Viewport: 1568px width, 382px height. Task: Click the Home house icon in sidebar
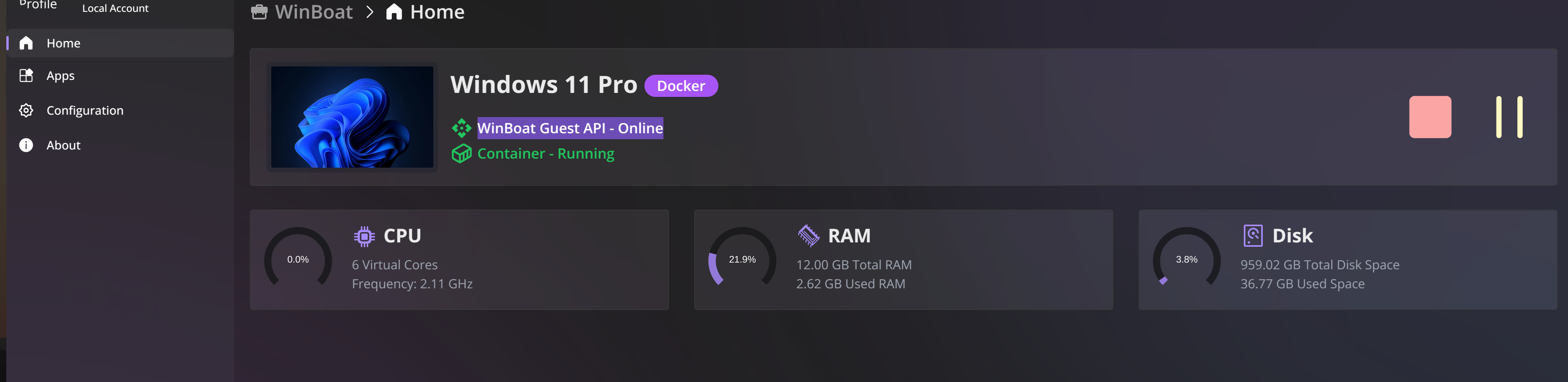(x=26, y=43)
